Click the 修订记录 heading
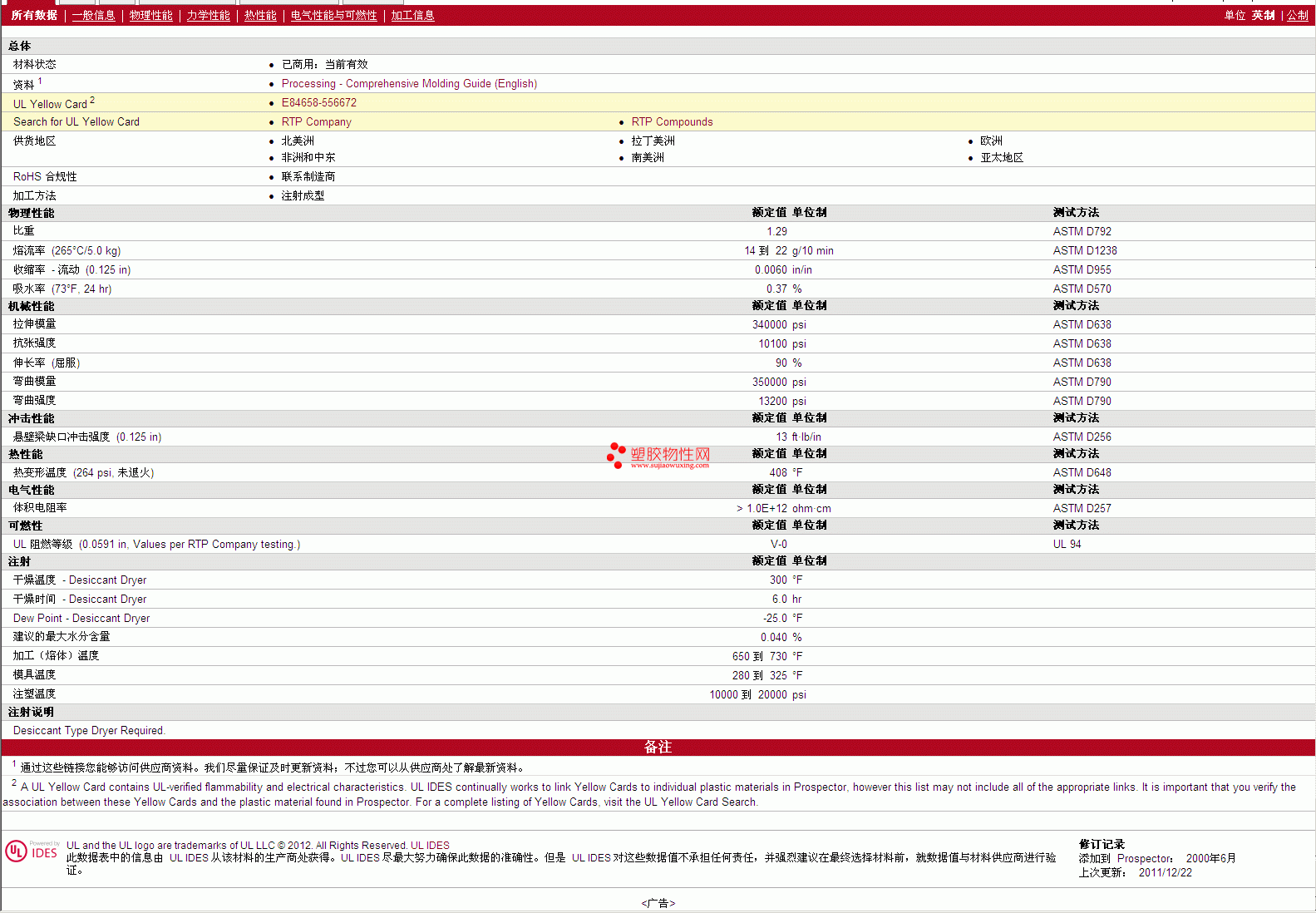The width and height of the screenshot is (1316, 913). [1102, 844]
